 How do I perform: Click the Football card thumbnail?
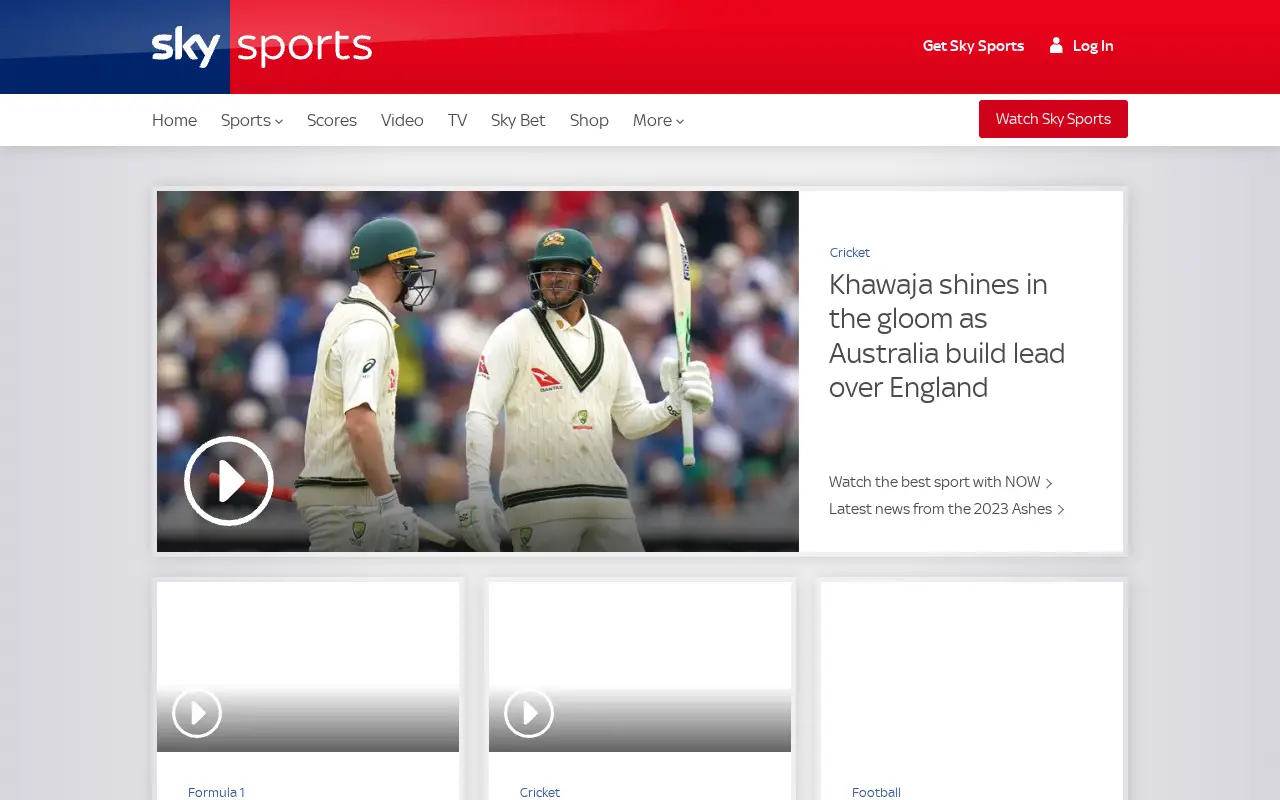click(x=972, y=667)
